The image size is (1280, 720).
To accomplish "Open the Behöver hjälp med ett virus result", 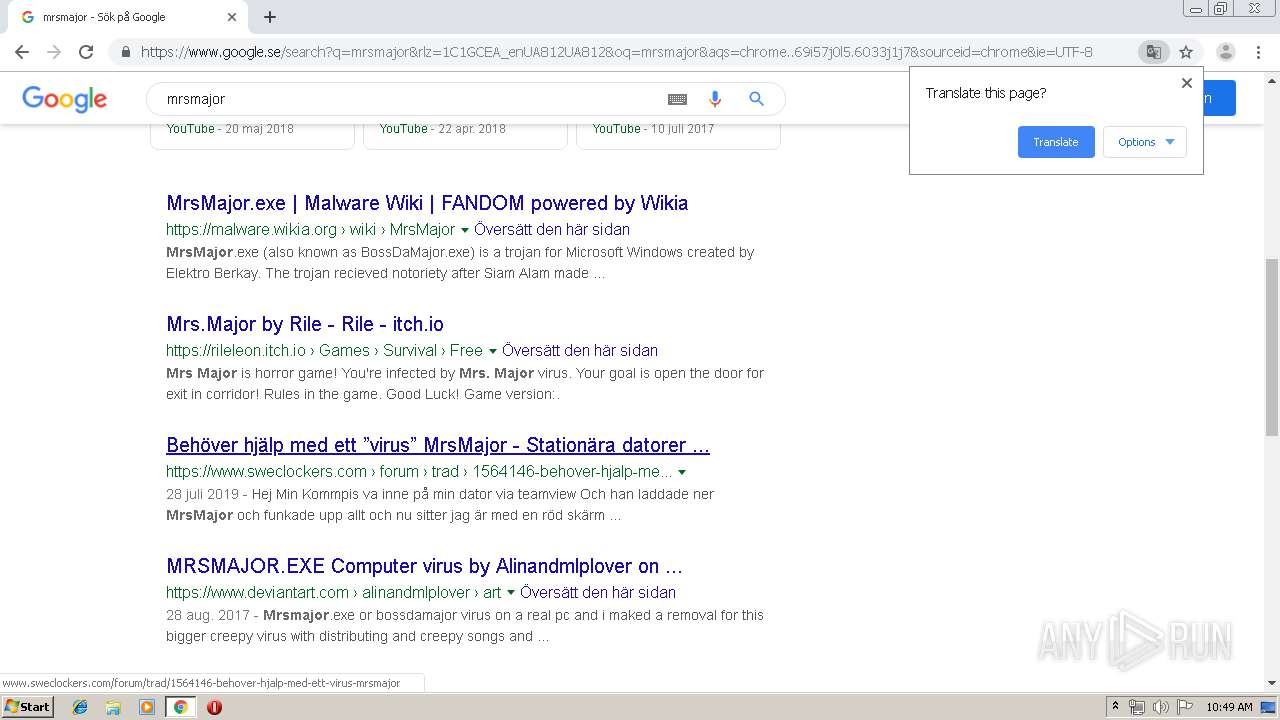I will pos(438,445).
